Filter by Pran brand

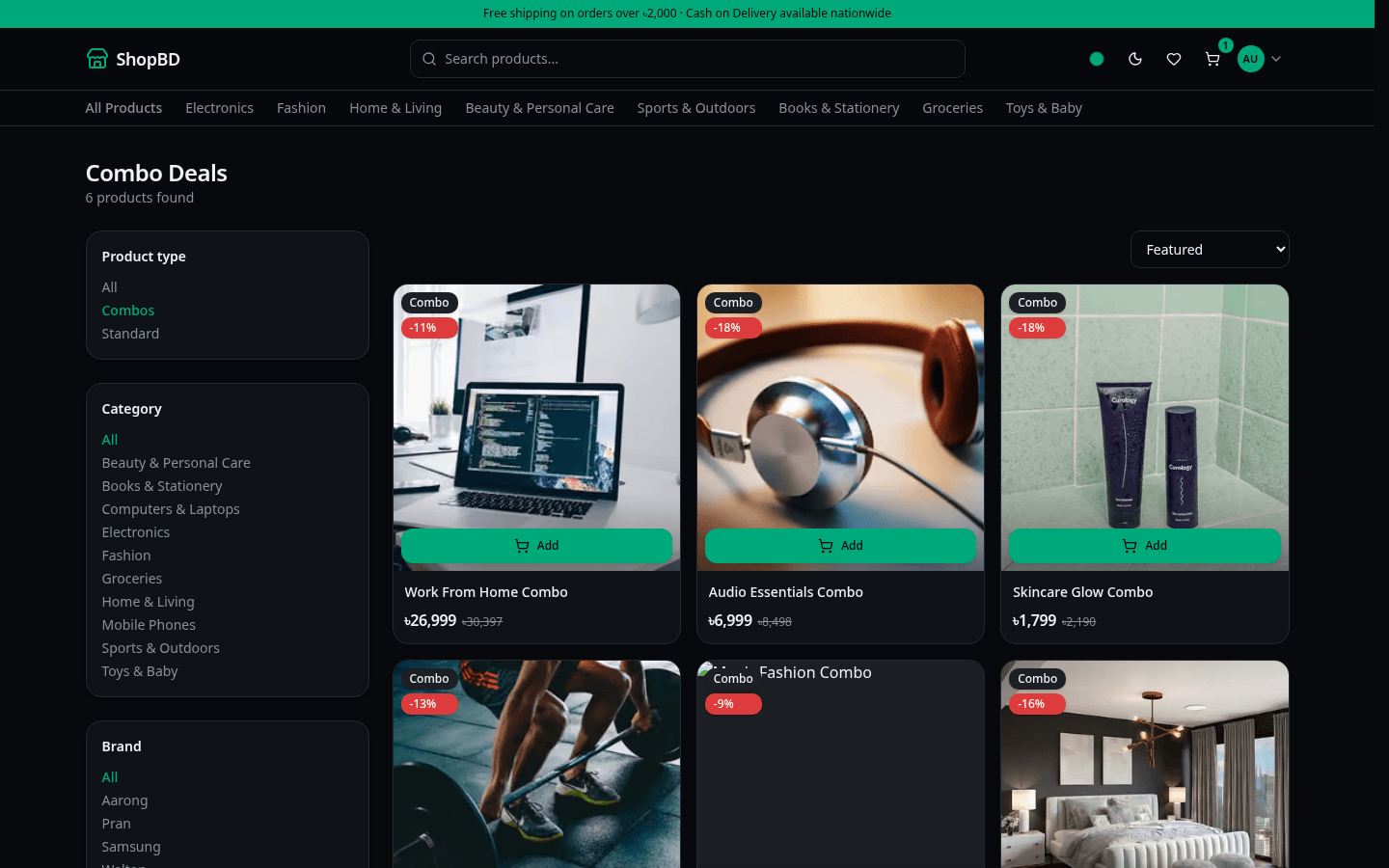pos(117,824)
